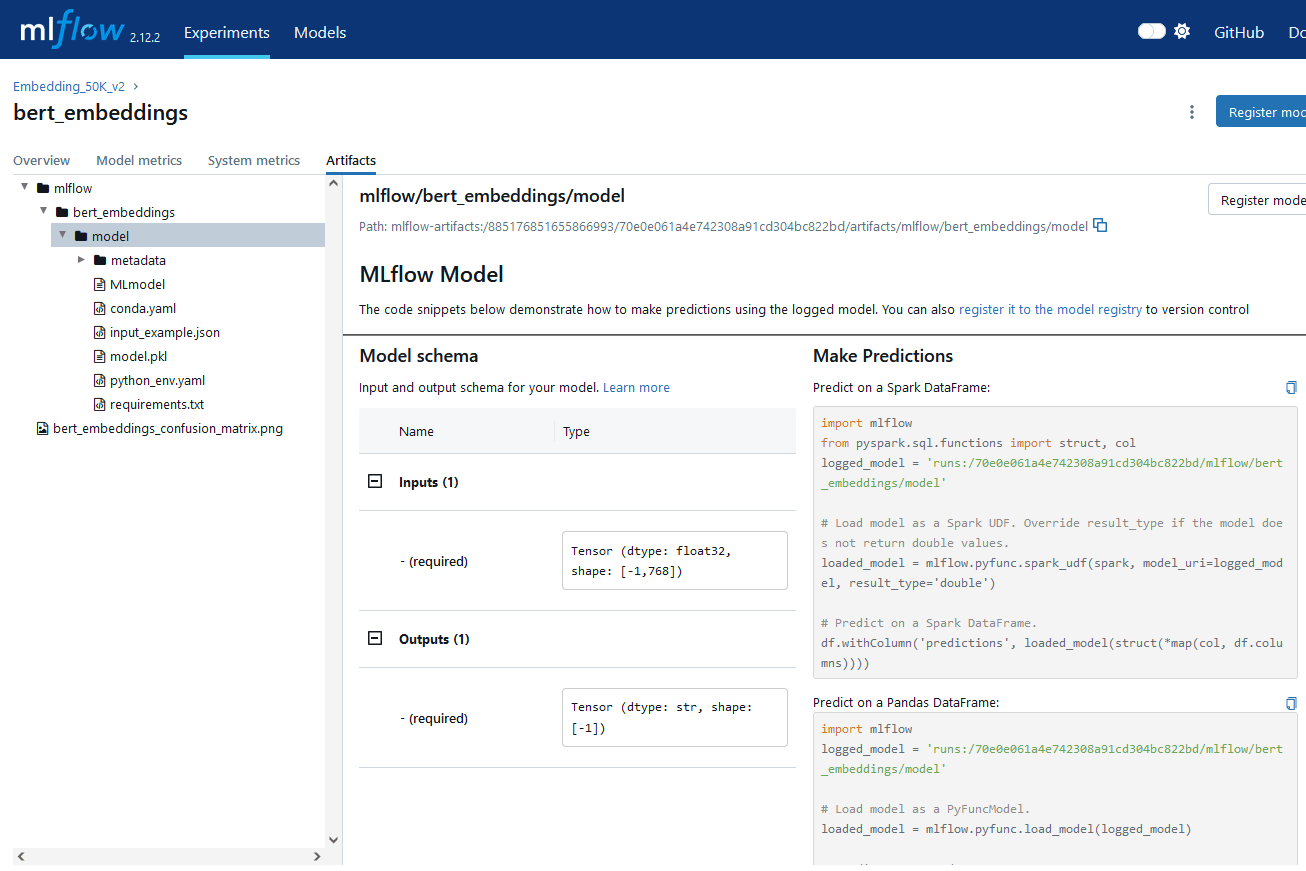Click the copy artifact path icon
This screenshot has height=871, width=1306.
[1100, 226]
